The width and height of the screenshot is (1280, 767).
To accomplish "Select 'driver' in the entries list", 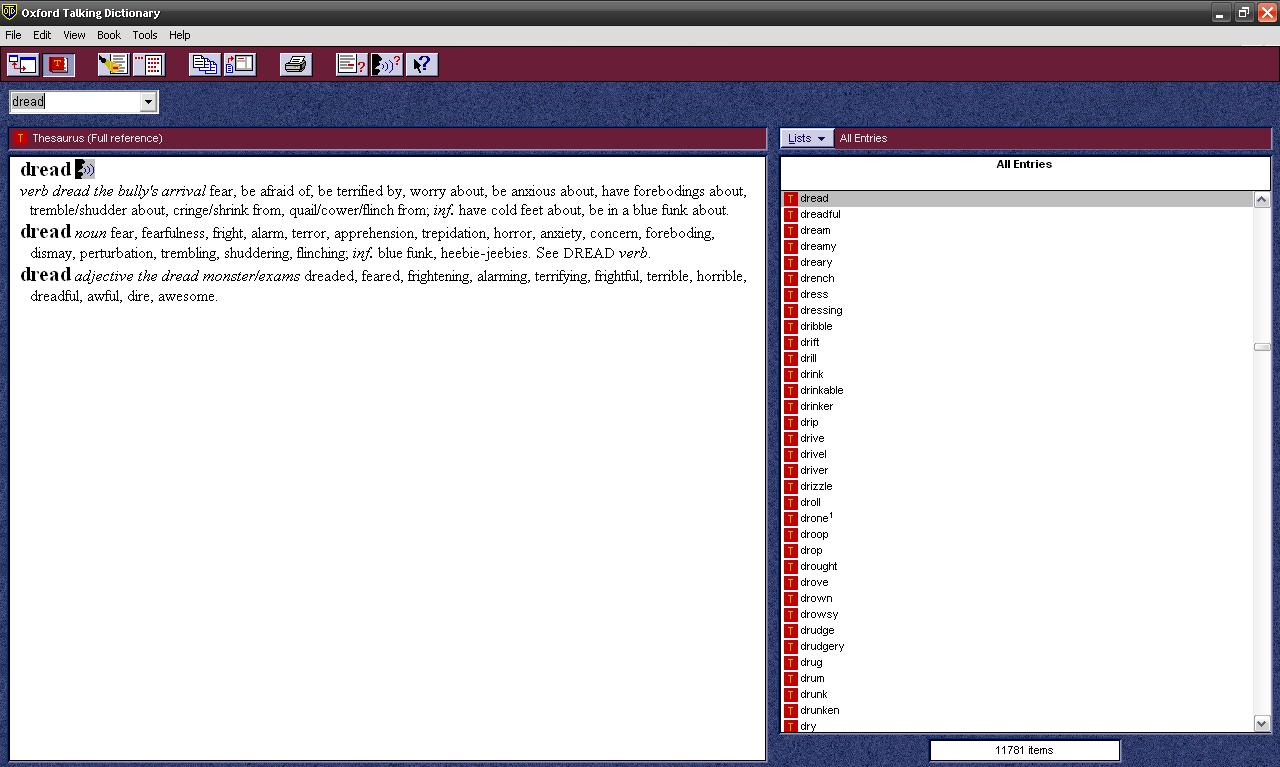I will [814, 470].
